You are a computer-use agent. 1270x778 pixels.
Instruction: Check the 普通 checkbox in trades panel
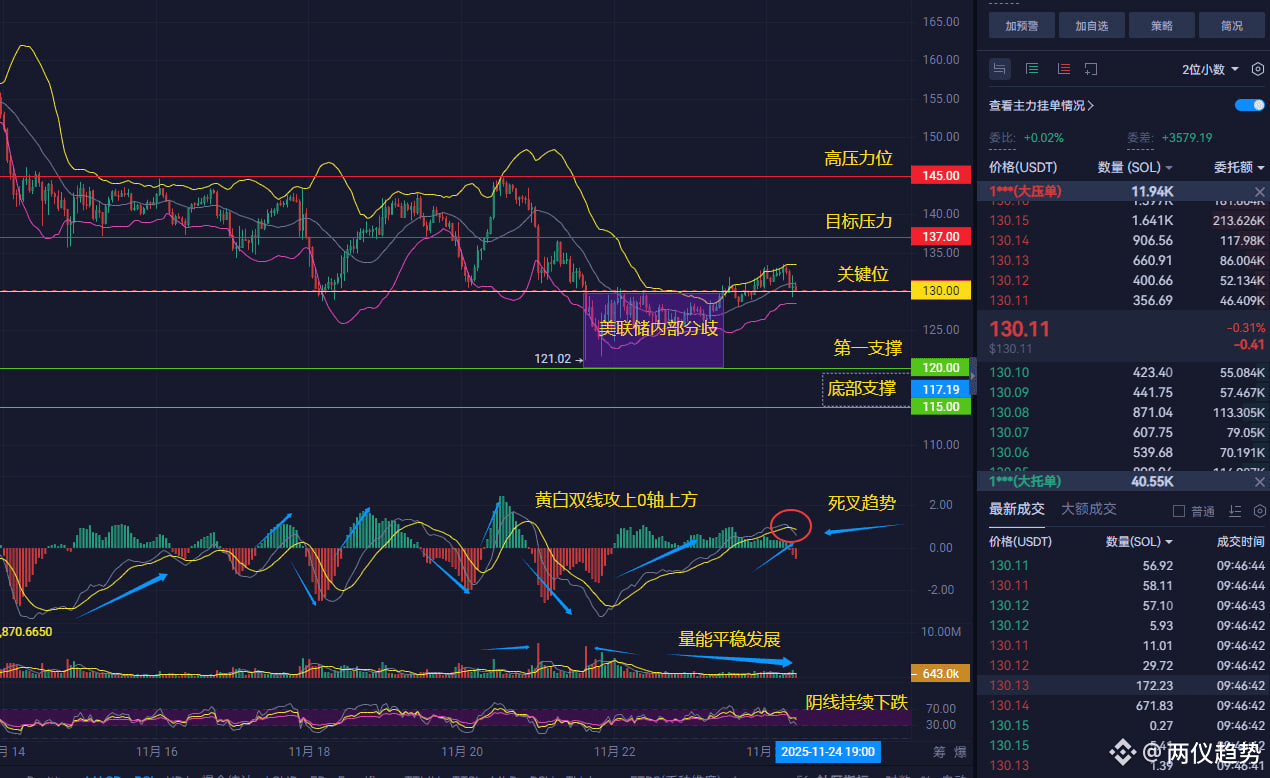click(1178, 511)
